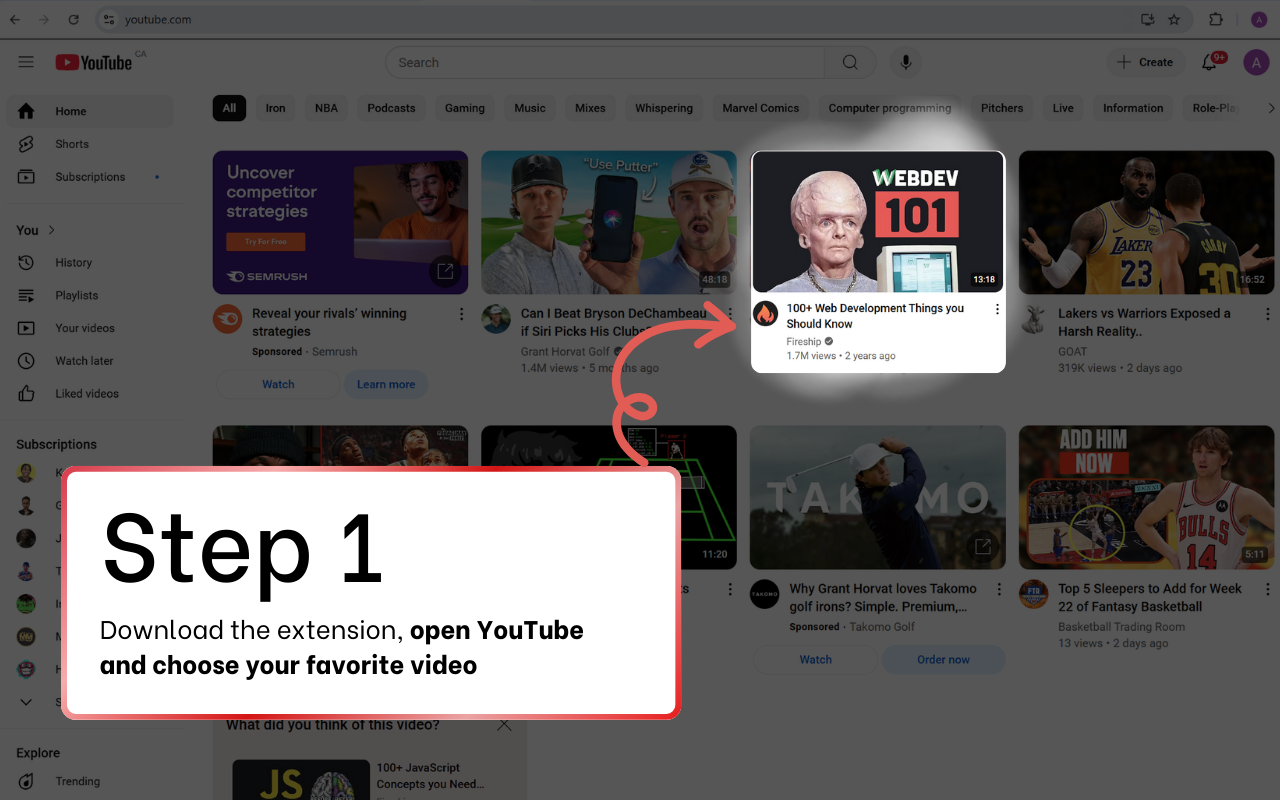
Task: Start voice search with microphone icon
Action: (906, 62)
